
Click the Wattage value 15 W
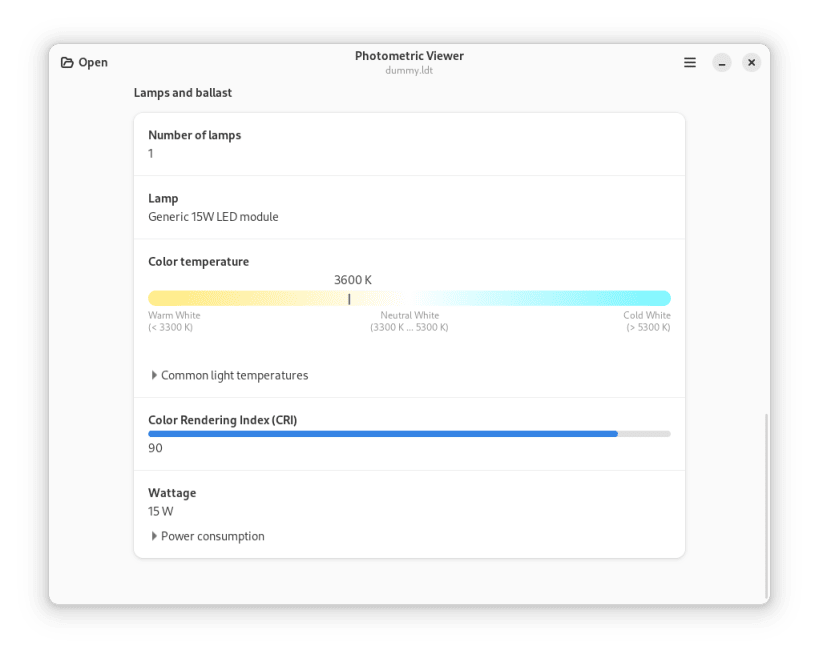pos(158,511)
